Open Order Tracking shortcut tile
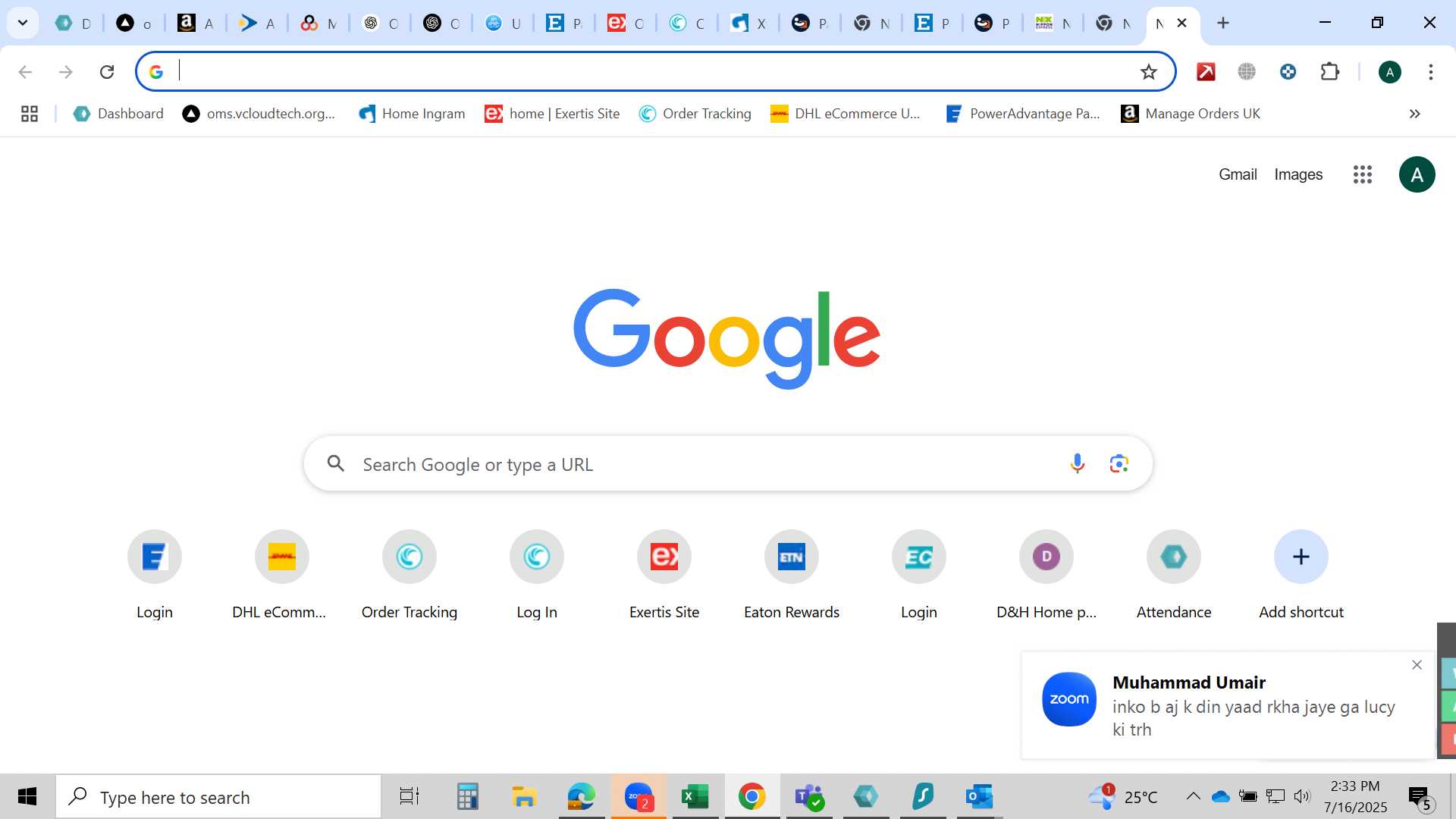Screen dimensions: 1456x819 (409, 576)
